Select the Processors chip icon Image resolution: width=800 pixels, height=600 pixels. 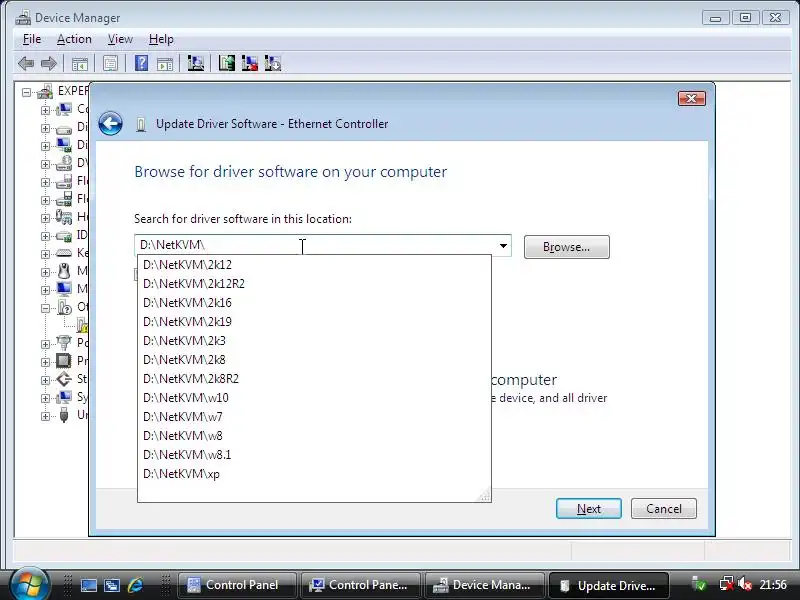[x=64, y=361]
